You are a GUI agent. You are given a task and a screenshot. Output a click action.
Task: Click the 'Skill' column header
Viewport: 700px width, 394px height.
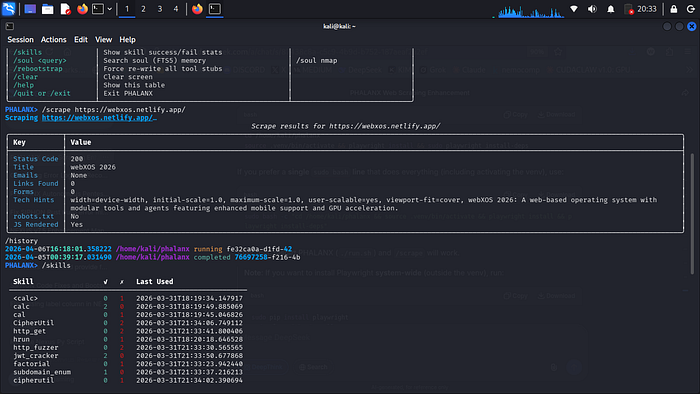(23, 282)
